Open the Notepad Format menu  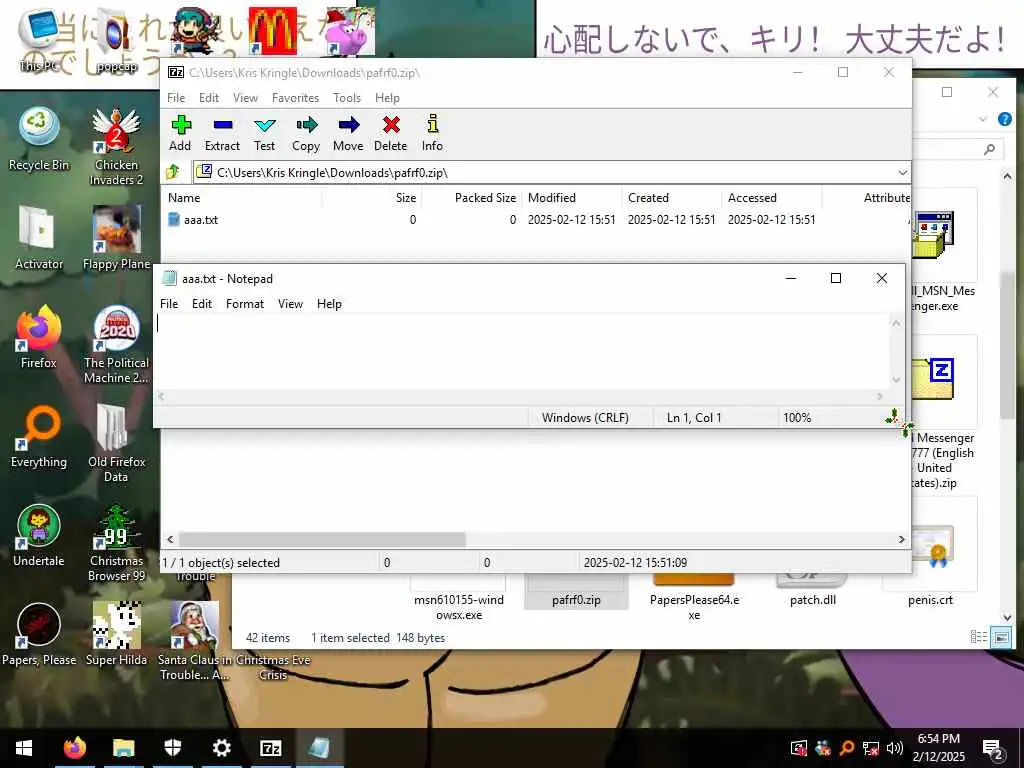tap(245, 304)
